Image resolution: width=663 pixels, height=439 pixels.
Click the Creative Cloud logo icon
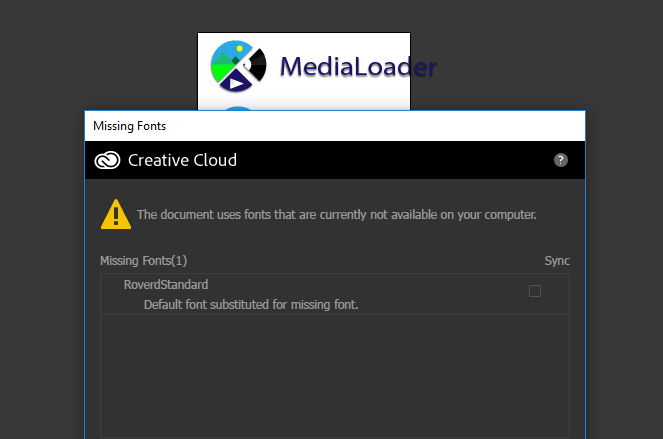click(107, 160)
